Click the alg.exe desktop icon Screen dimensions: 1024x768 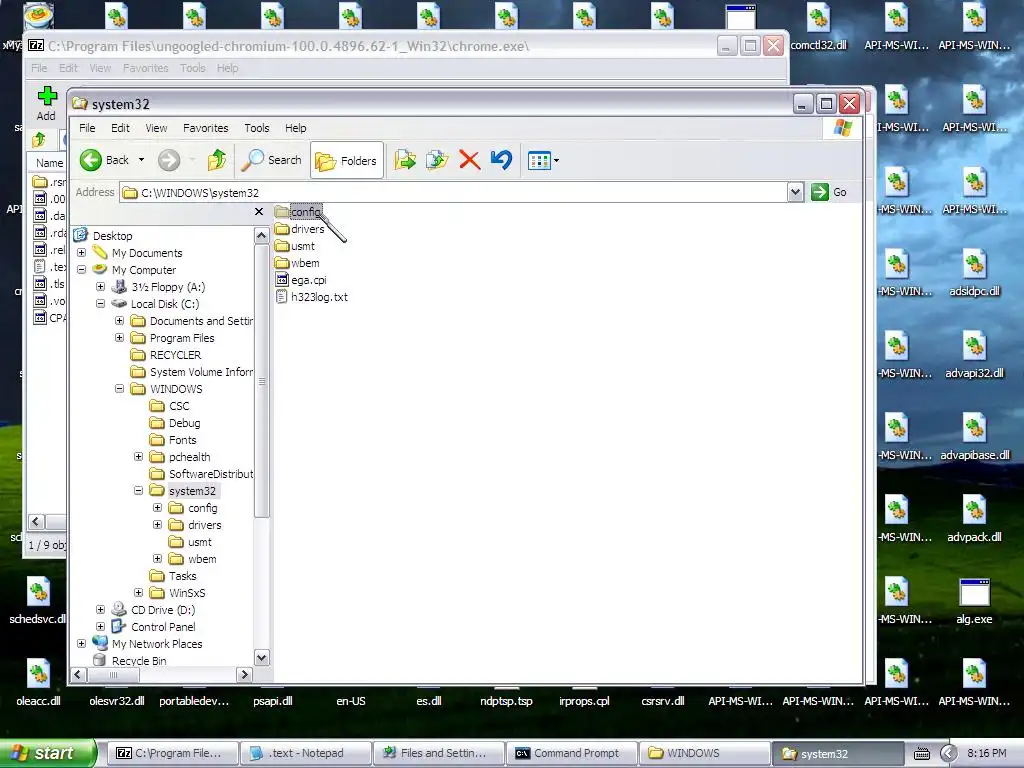click(974, 601)
